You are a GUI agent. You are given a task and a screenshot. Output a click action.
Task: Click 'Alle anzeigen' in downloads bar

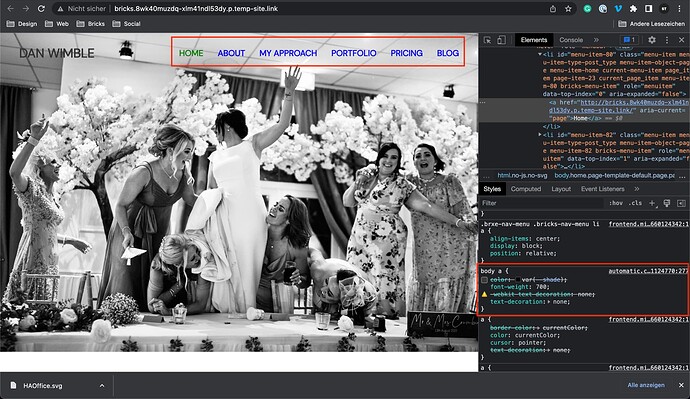[646, 385]
